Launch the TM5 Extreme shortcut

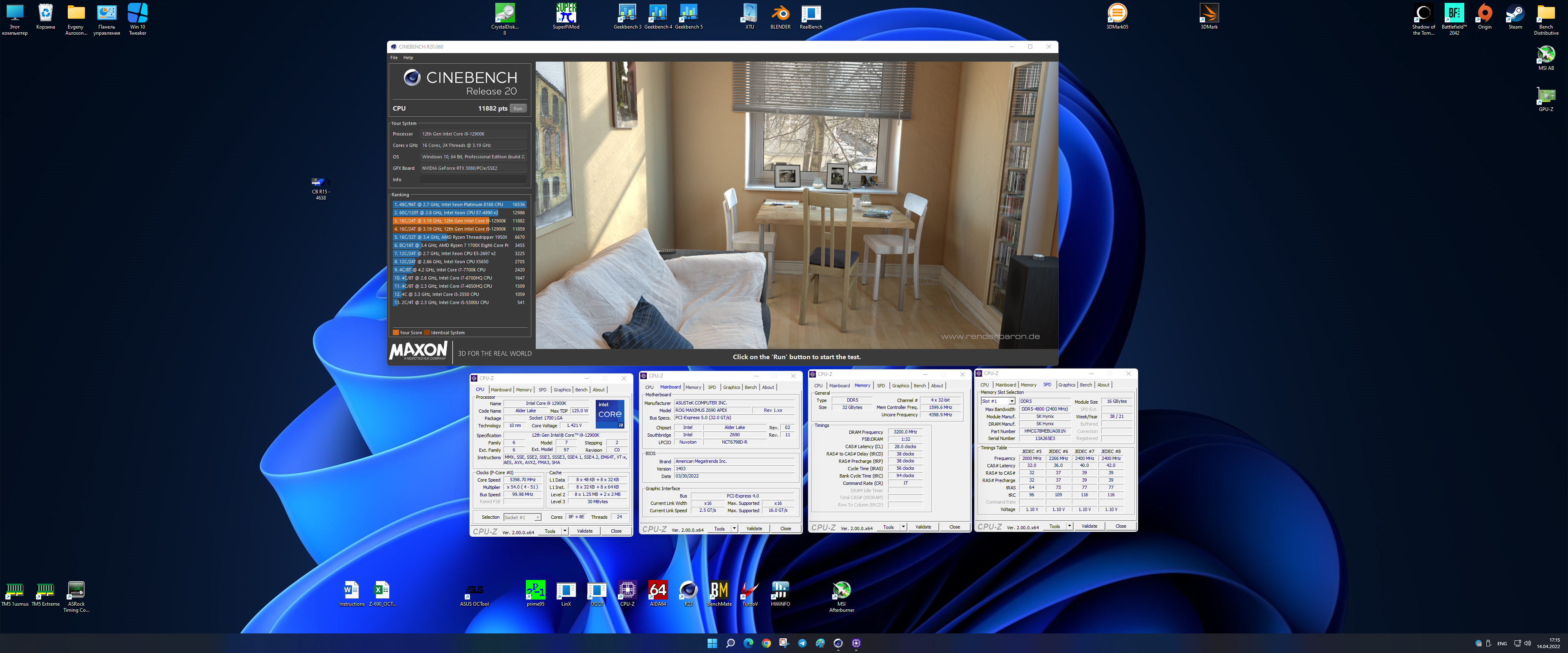pyautogui.click(x=45, y=593)
